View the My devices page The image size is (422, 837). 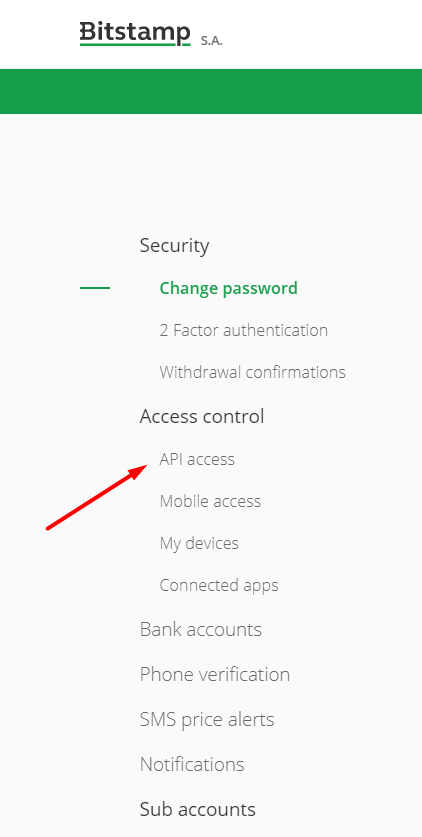(199, 543)
